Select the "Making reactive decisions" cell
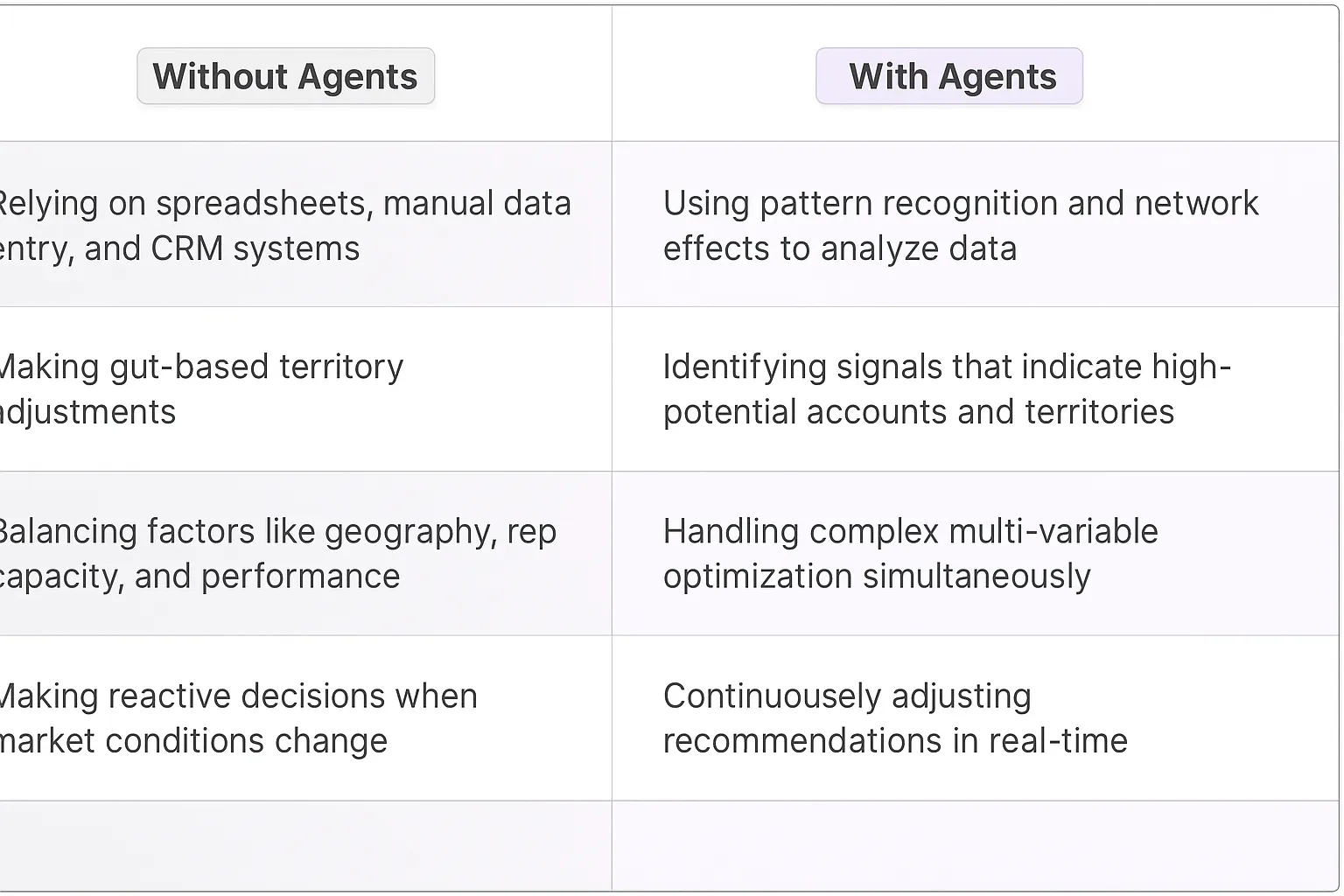This screenshot has height=896, width=1344. pos(238,717)
